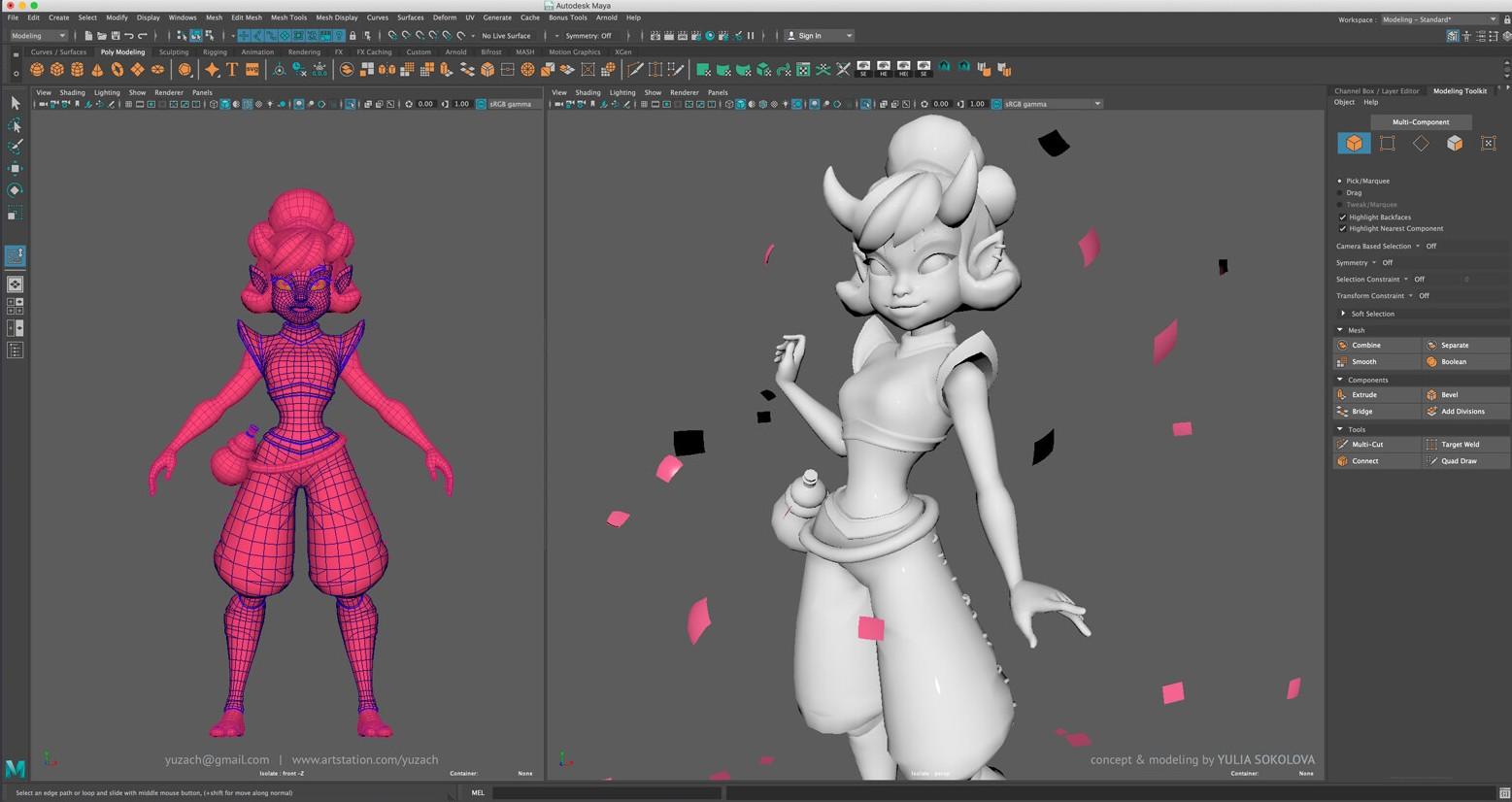Select the Rotate tool in the toolbox

(15, 190)
